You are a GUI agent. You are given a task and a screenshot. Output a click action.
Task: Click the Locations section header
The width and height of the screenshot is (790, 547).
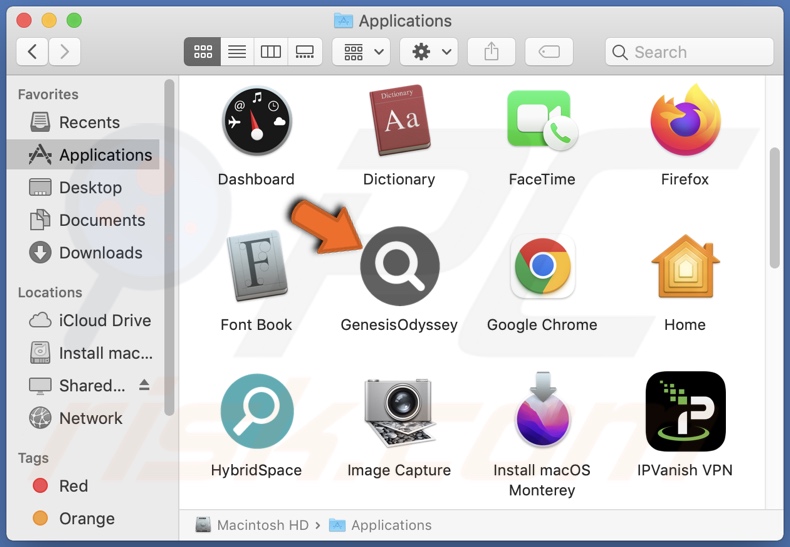click(x=50, y=293)
